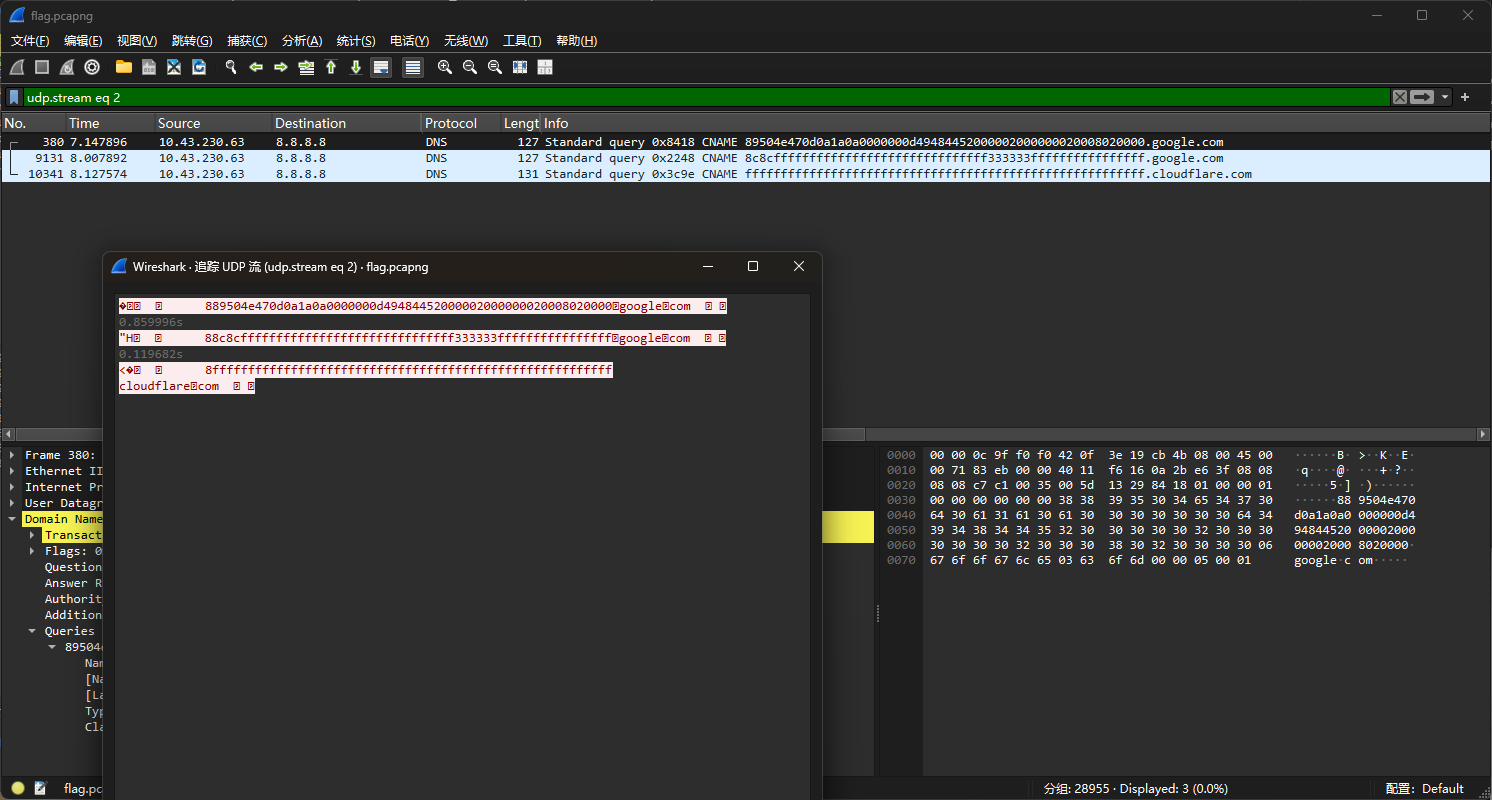Open 编辑(E) menu
This screenshot has width=1492, height=800.
[x=83, y=41]
